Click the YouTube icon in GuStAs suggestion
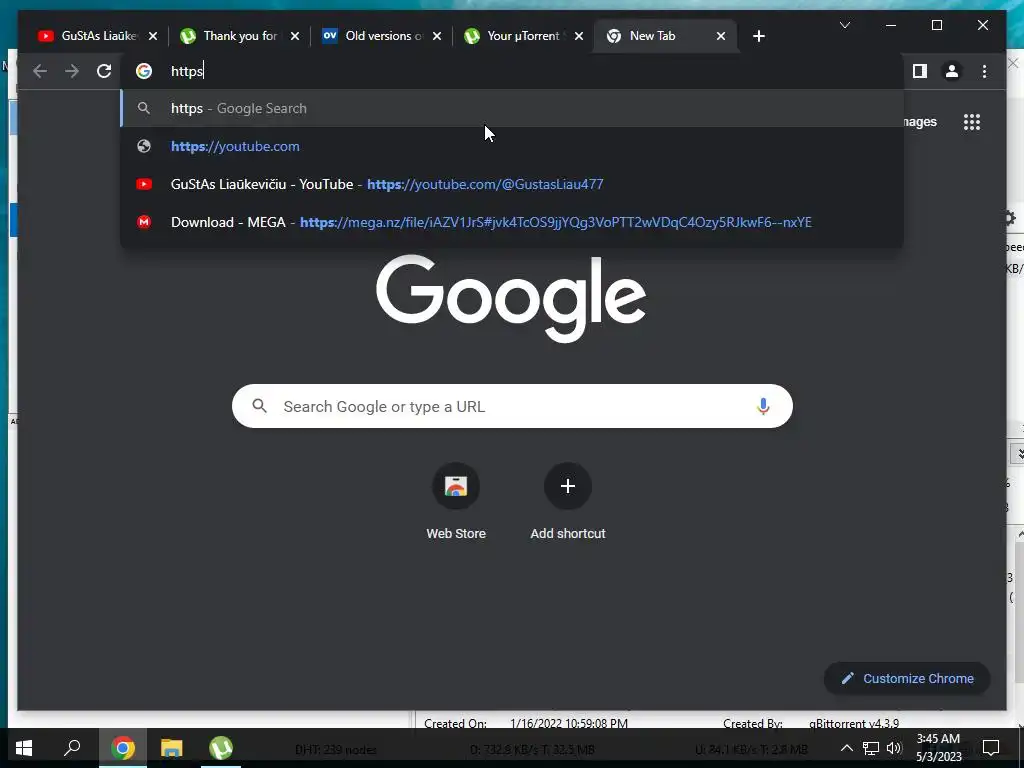 (x=144, y=184)
